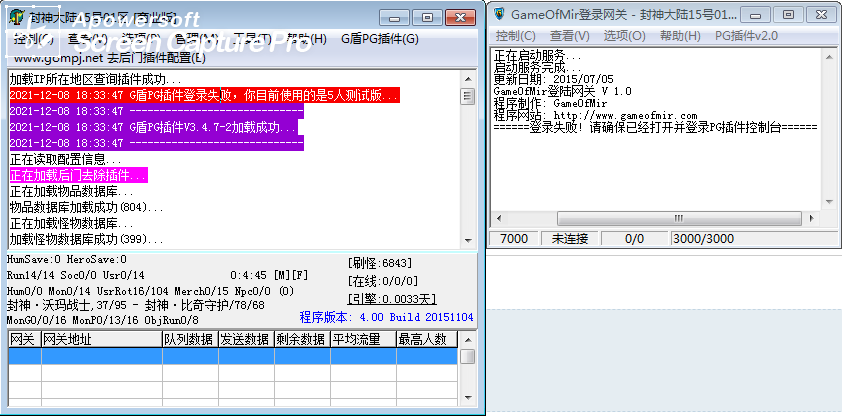This screenshot has width=842, height=418.
Task: Open the 去后门插件配置(E) menu item
Action: click(x=110, y=58)
